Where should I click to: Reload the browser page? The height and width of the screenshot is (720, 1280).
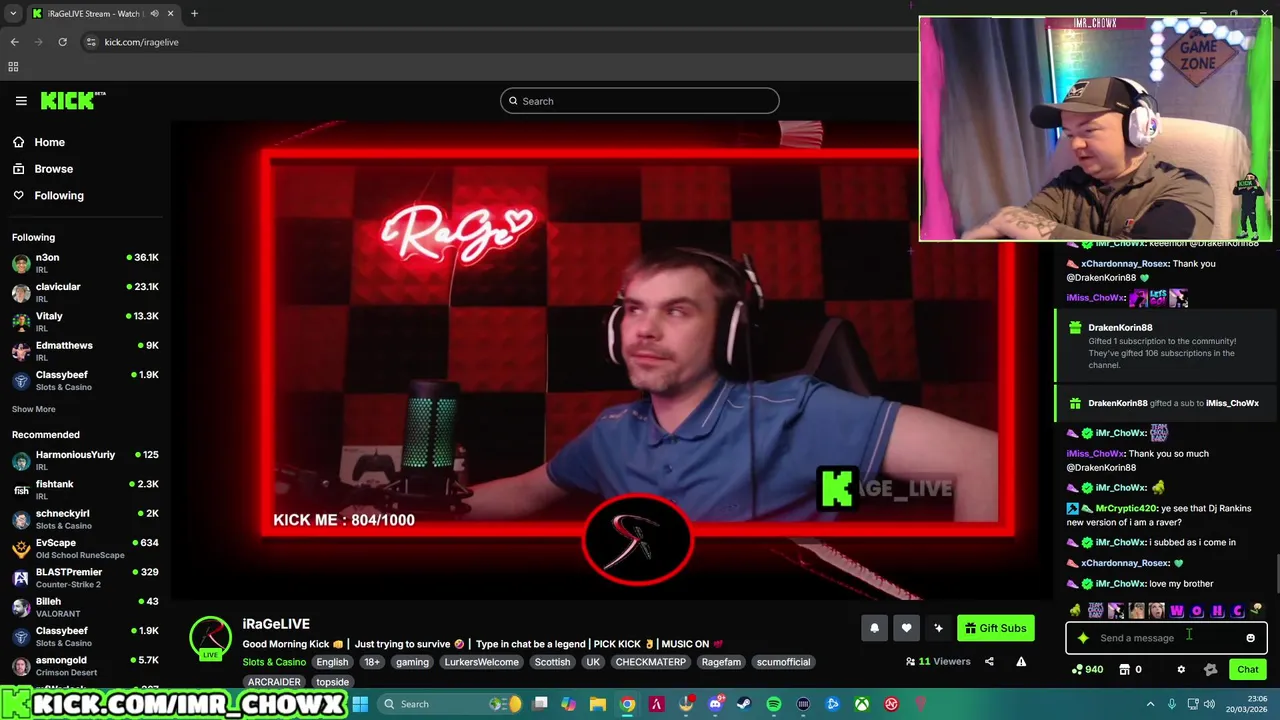(x=62, y=42)
